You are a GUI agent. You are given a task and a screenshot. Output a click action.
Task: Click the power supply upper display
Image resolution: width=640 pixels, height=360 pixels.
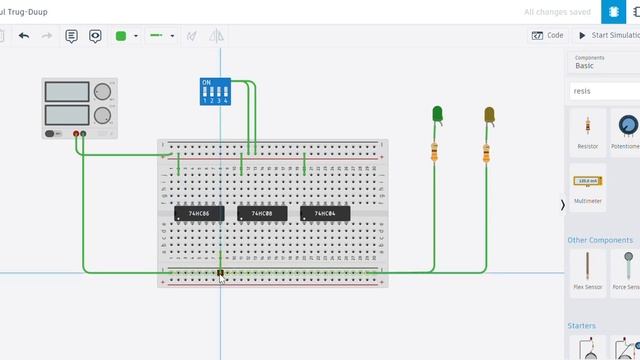pos(67,91)
